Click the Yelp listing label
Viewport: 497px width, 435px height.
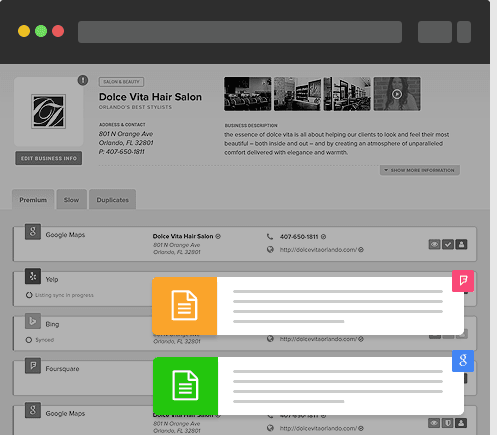pos(52,279)
